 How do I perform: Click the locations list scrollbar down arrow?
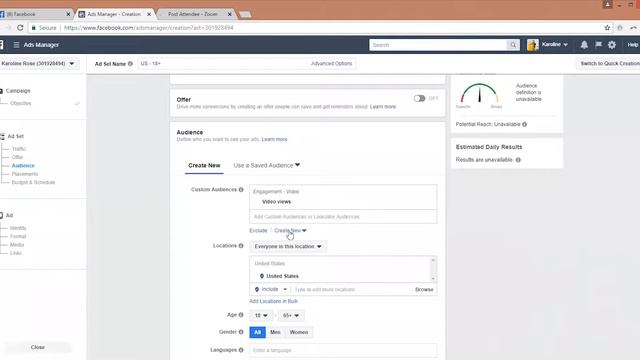pos(433,278)
